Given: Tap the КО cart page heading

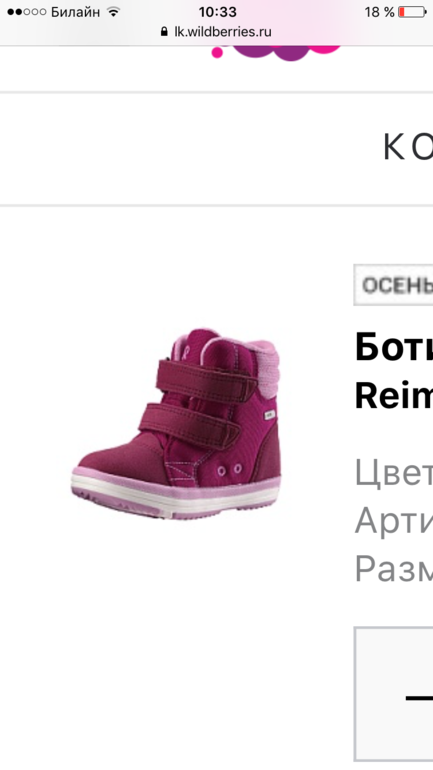Looking at the screenshot, I should click(407, 147).
